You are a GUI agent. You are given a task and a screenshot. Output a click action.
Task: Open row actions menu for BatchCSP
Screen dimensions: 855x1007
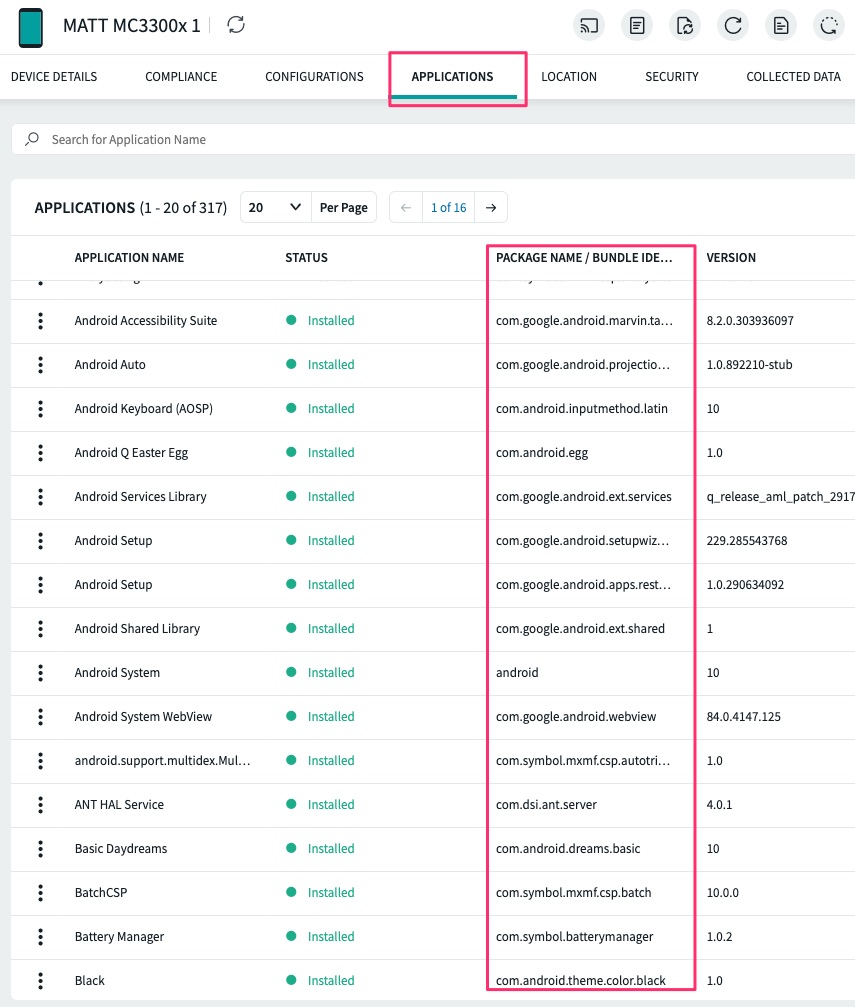coord(41,893)
